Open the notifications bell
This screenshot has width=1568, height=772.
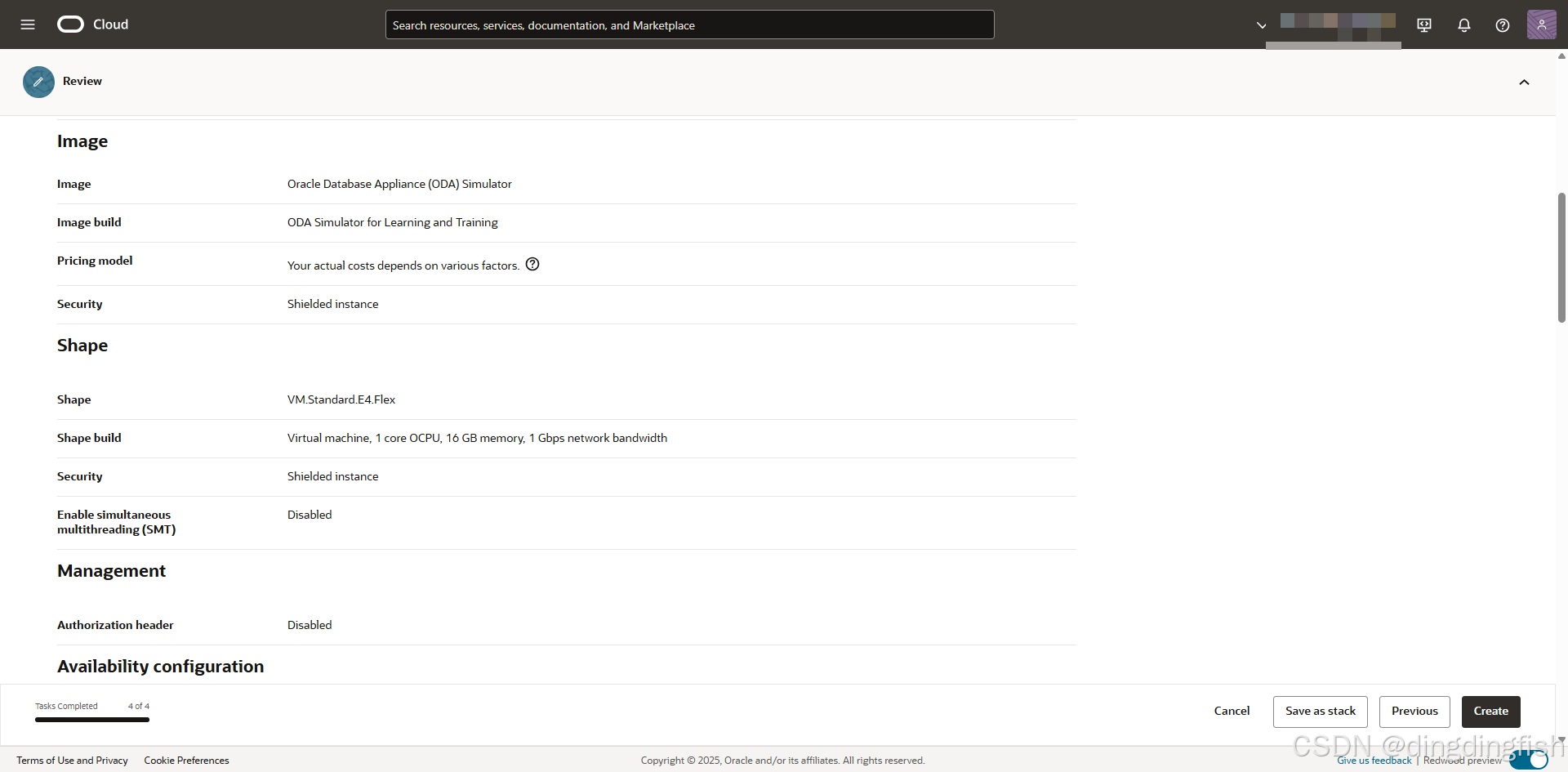tap(1464, 25)
